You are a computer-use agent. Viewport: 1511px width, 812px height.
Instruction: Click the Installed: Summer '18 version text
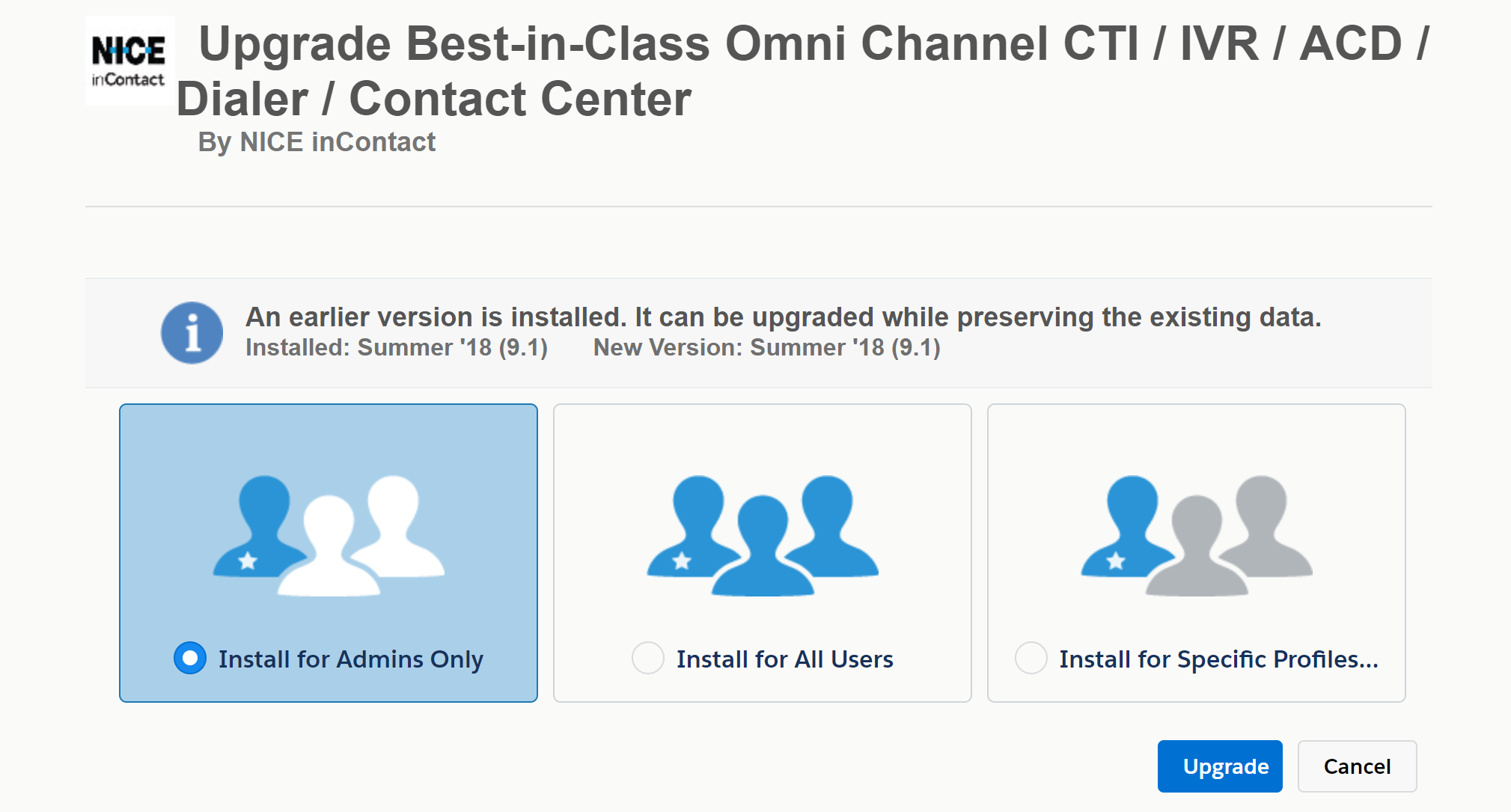397,348
